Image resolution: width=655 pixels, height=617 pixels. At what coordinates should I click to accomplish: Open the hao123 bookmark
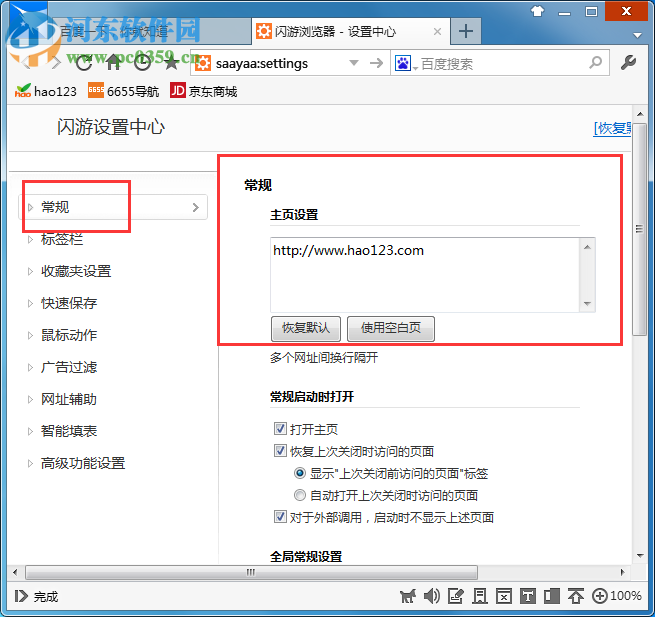(46, 91)
